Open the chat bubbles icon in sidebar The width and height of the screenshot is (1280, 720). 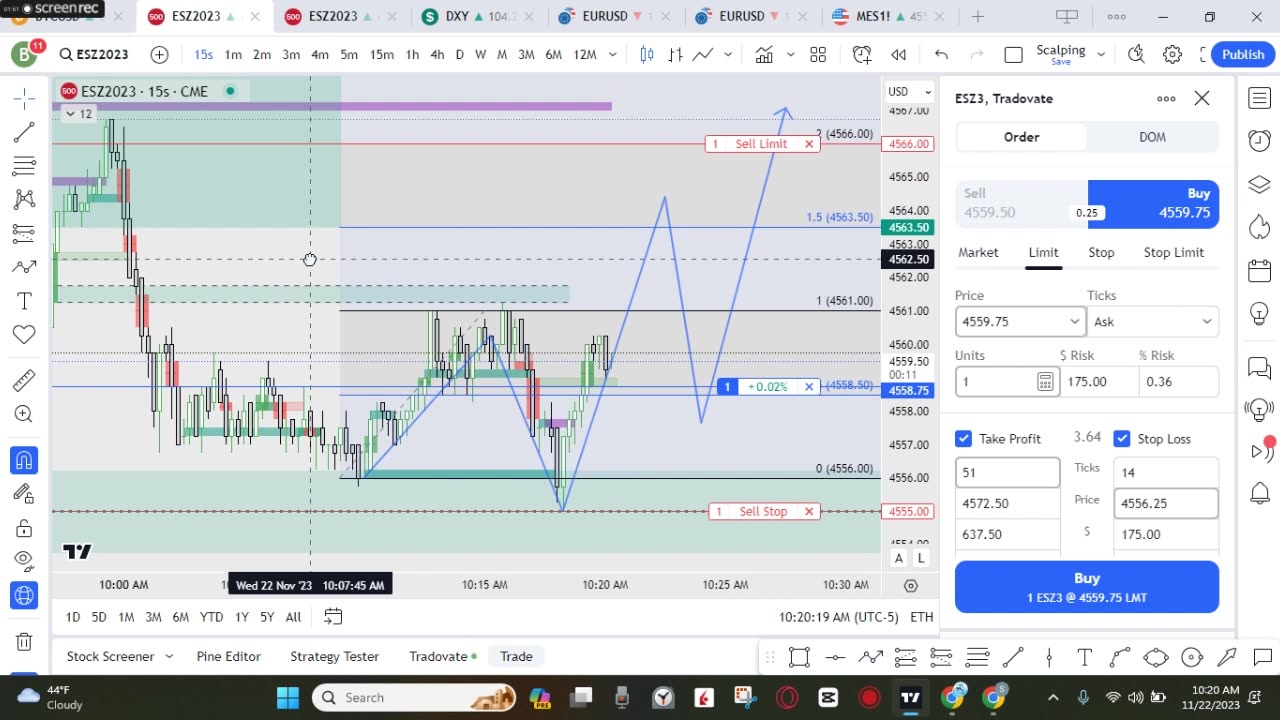click(1259, 367)
